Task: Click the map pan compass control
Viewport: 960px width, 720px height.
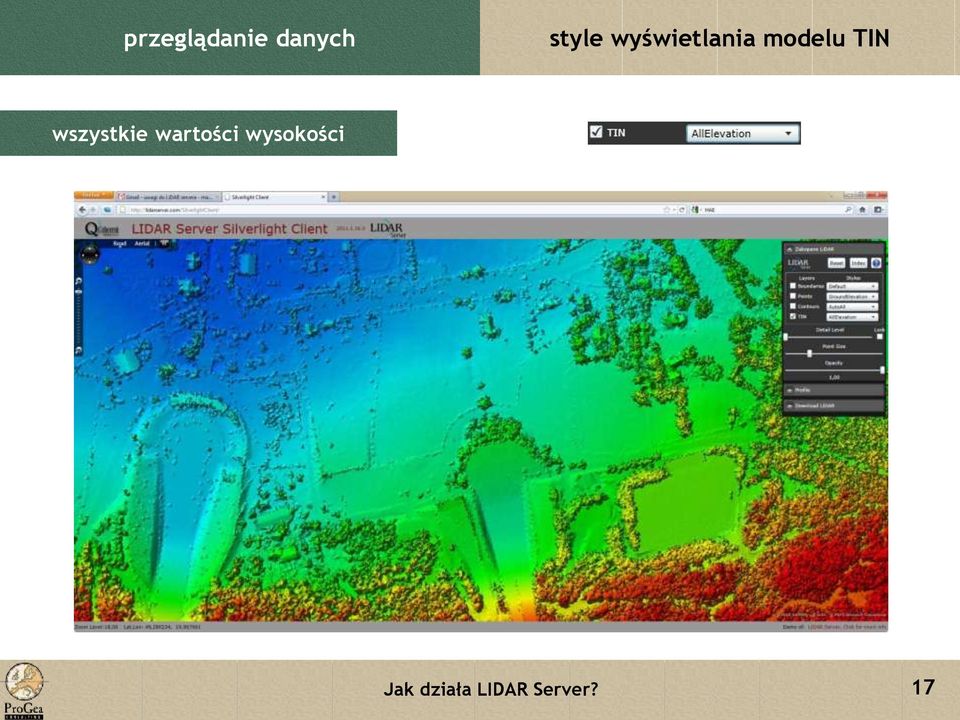Action: 90,254
